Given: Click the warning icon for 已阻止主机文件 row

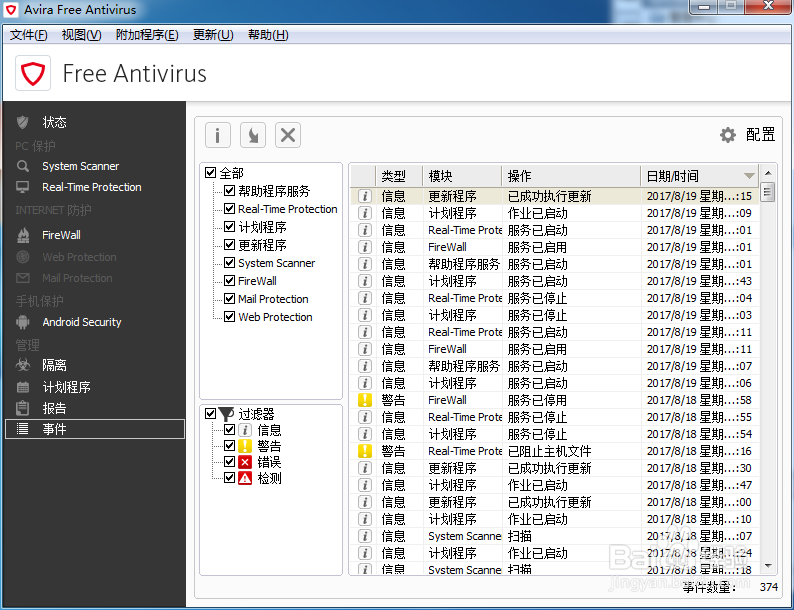Looking at the screenshot, I should click(x=365, y=451).
